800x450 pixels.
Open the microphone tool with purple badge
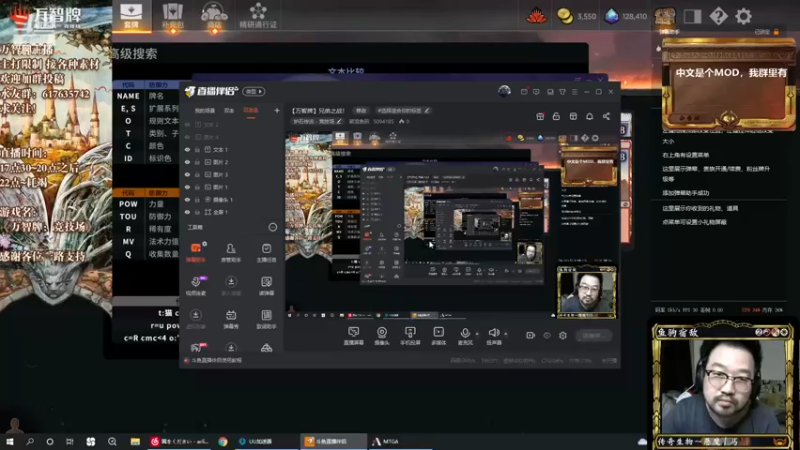pos(196,286)
